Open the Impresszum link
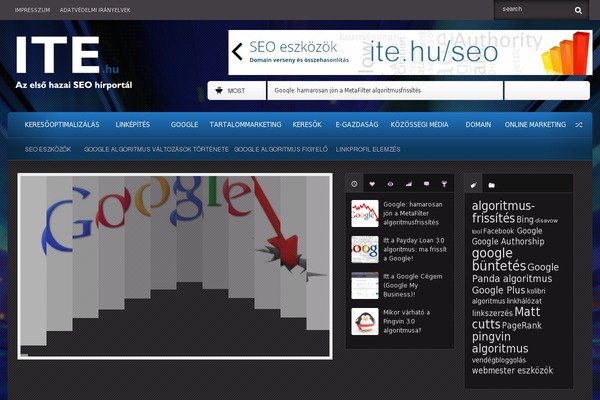The image size is (600, 400). point(33,10)
